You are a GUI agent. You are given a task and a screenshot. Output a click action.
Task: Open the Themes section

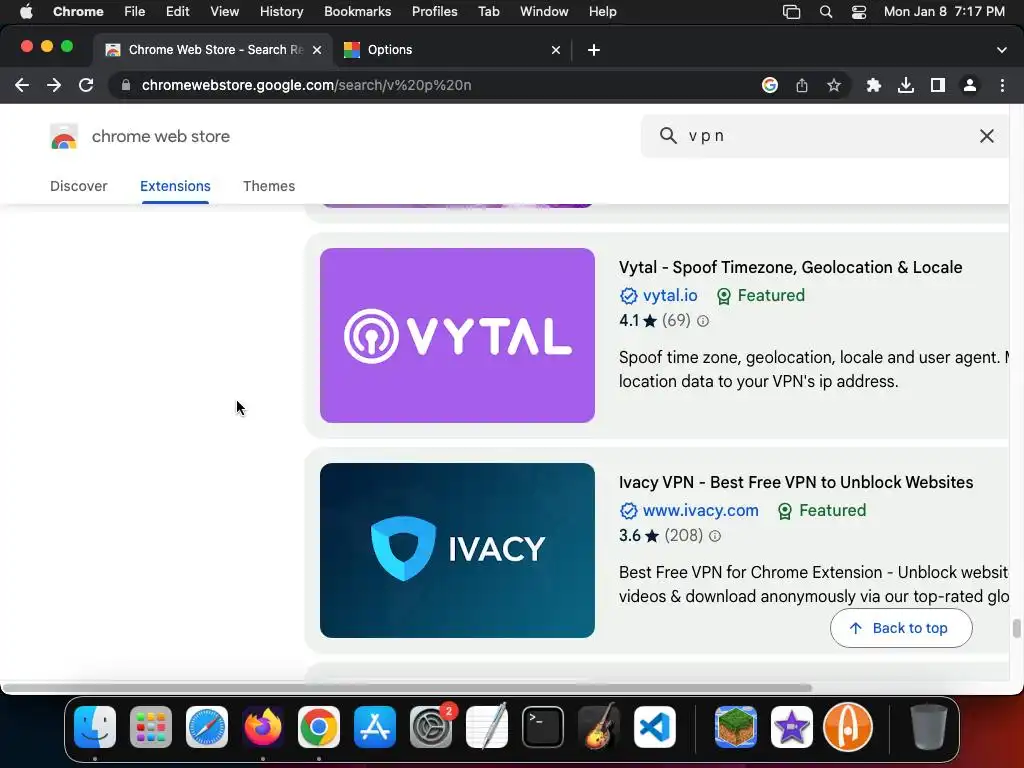(x=269, y=186)
